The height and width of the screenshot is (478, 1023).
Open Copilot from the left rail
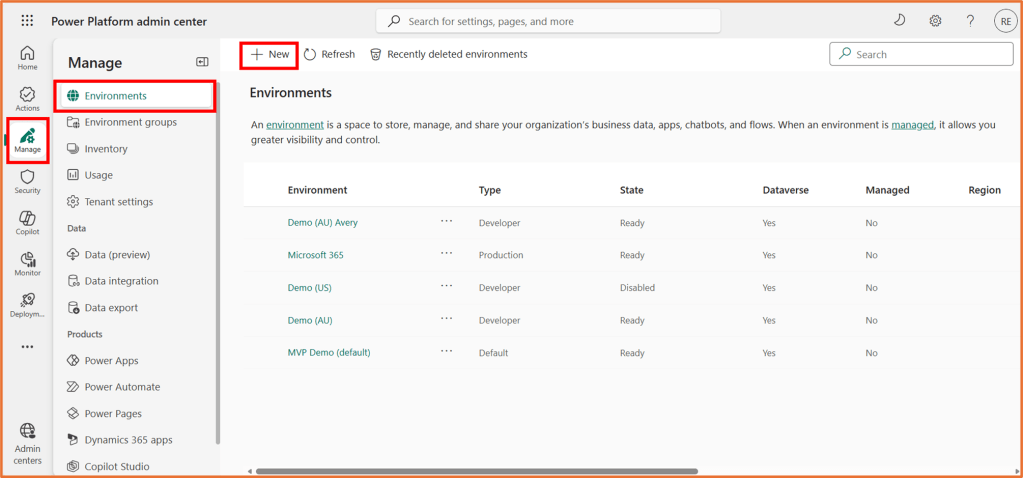tap(27, 222)
